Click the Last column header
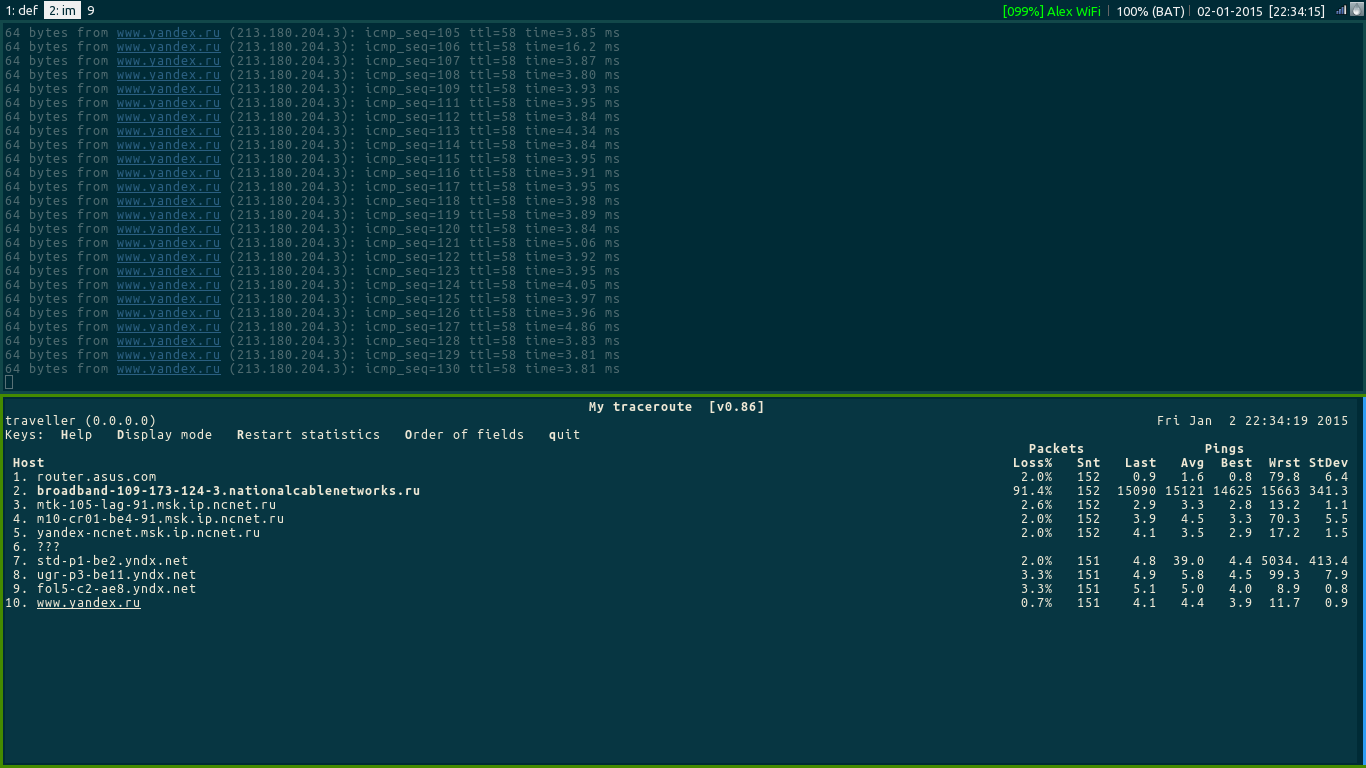This screenshot has height=768, width=1366. coord(1140,463)
